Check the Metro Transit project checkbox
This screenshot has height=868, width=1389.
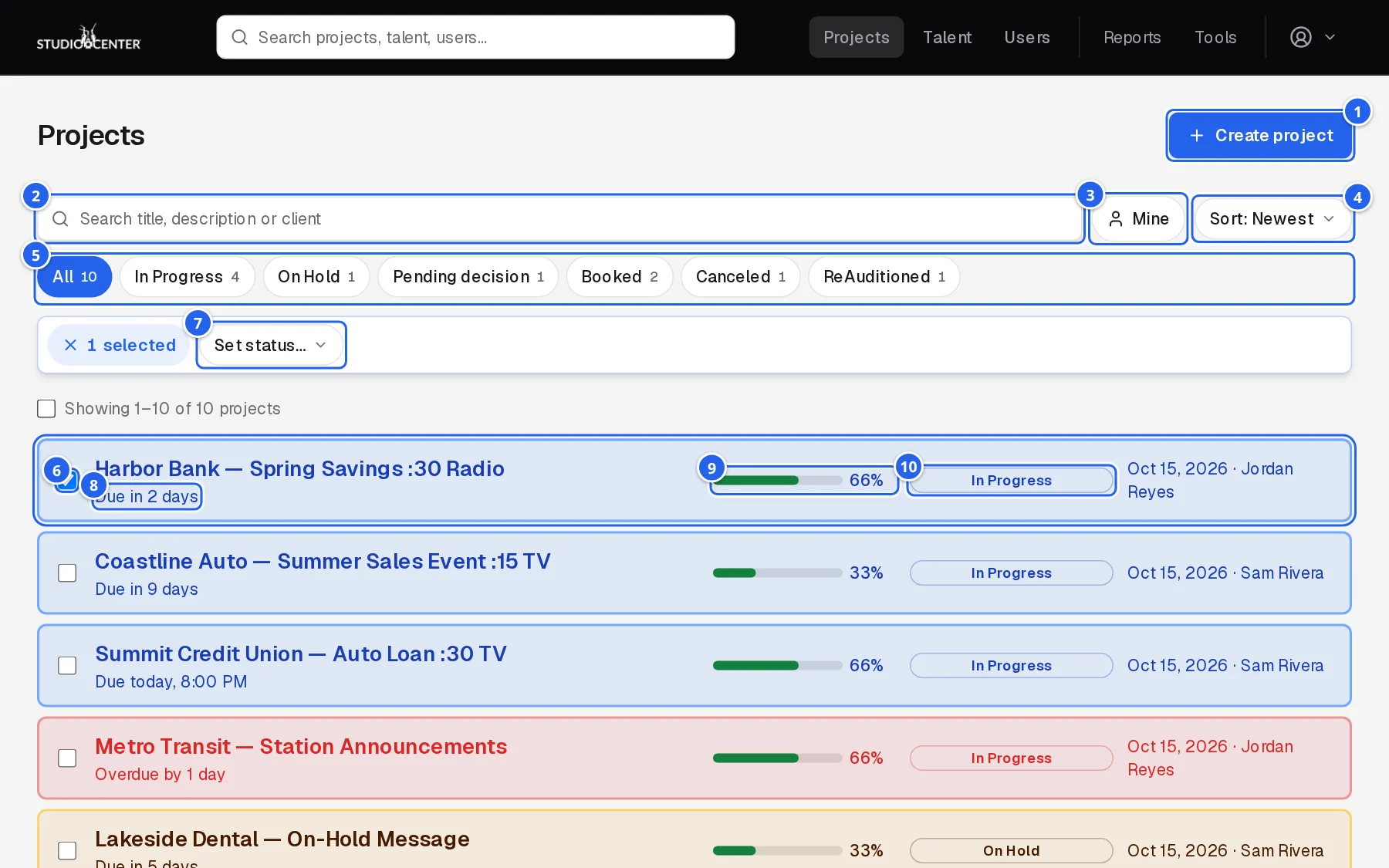point(68,758)
